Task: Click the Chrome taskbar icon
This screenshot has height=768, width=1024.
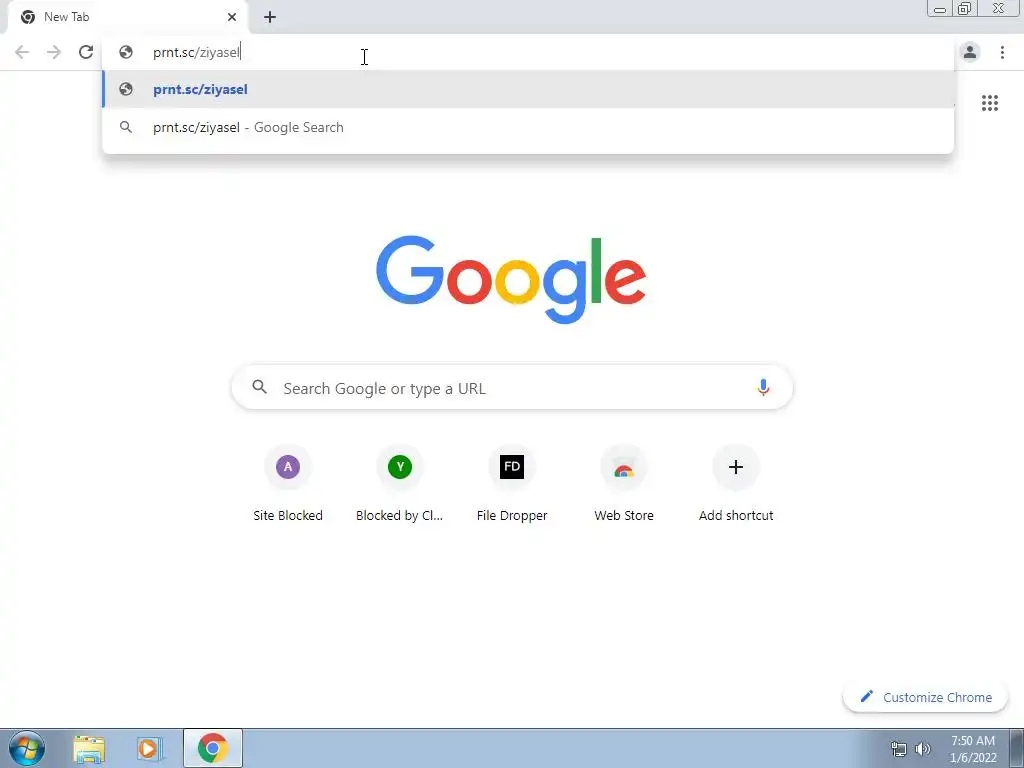Action: tap(213, 748)
